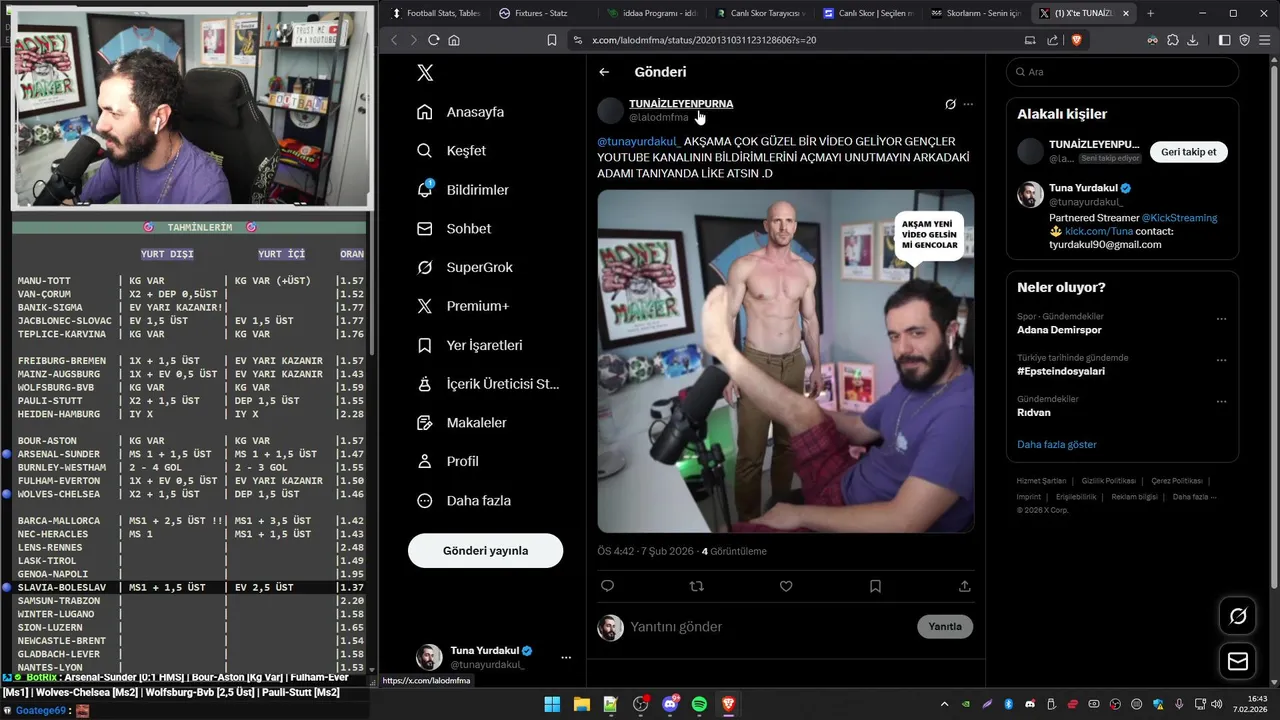
Task: Open browser extensions puzzle icon
Action: [x=1172, y=40]
